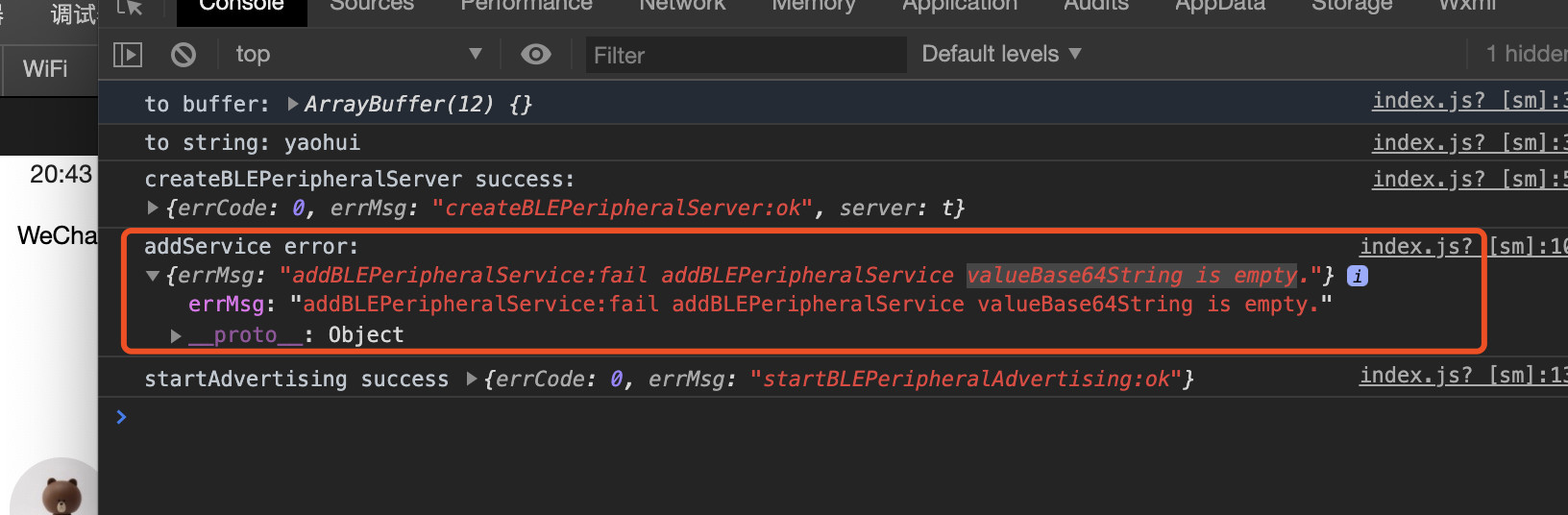Screen dimensions: 1568x515
Task: Click the 1 hidden messages label
Action: (1527, 54)
